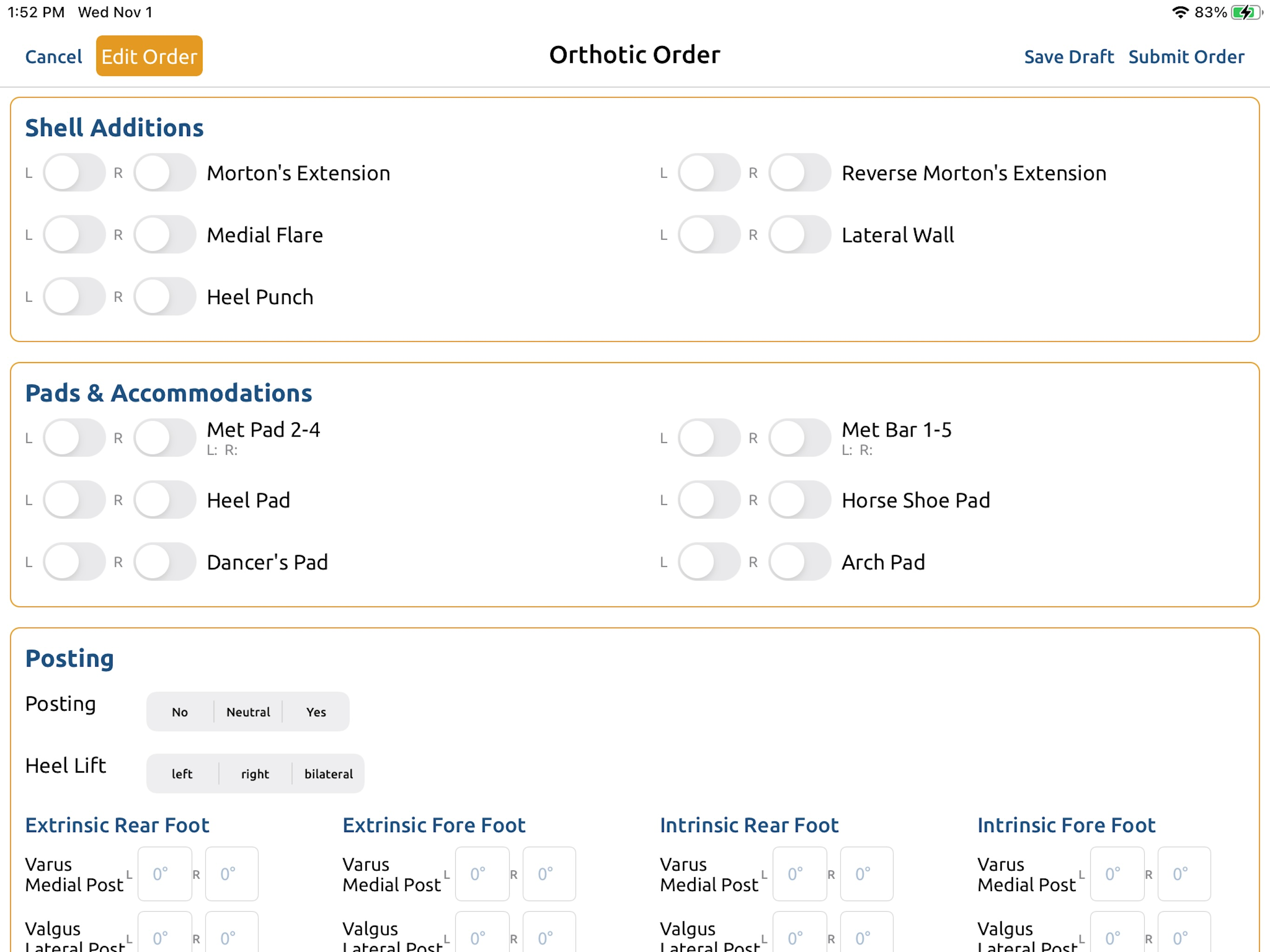
Task: Select Neutral in Posting segment
Action: (x=248, y=712)
